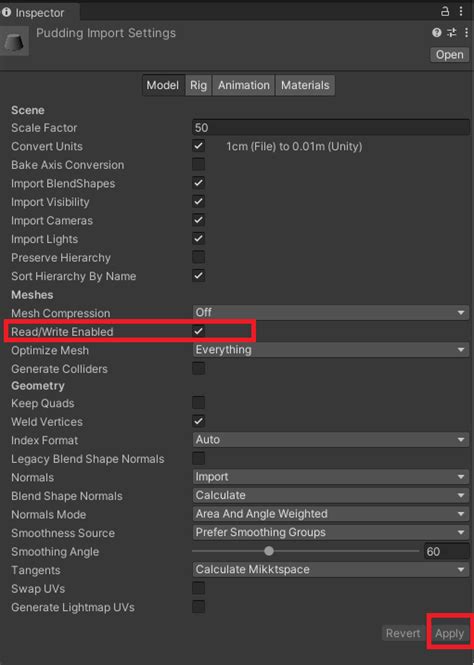Enable Bake Axis Conversion
Image resolution: width=474 pixels, height=665 pixels.
198,164
